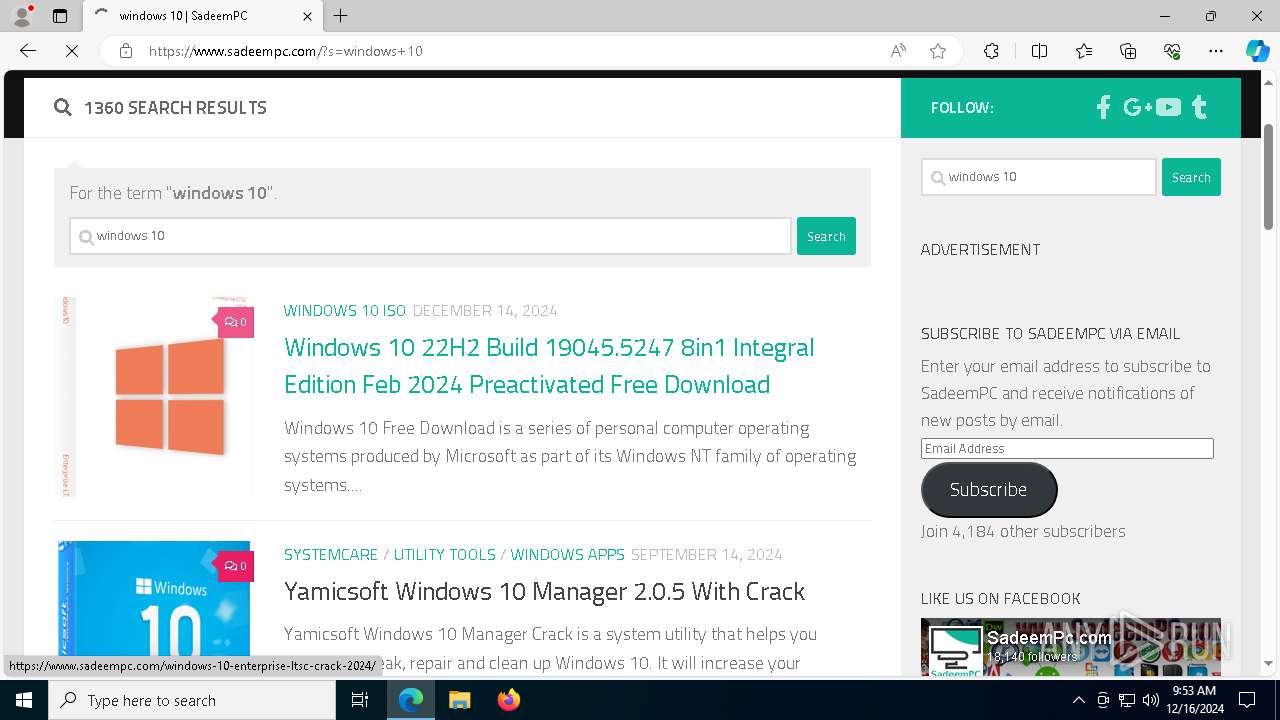The width and height of the screenshot is (1280, 720).
Task: Open Edge Settings and more menu
Action: coord(1216,51)
